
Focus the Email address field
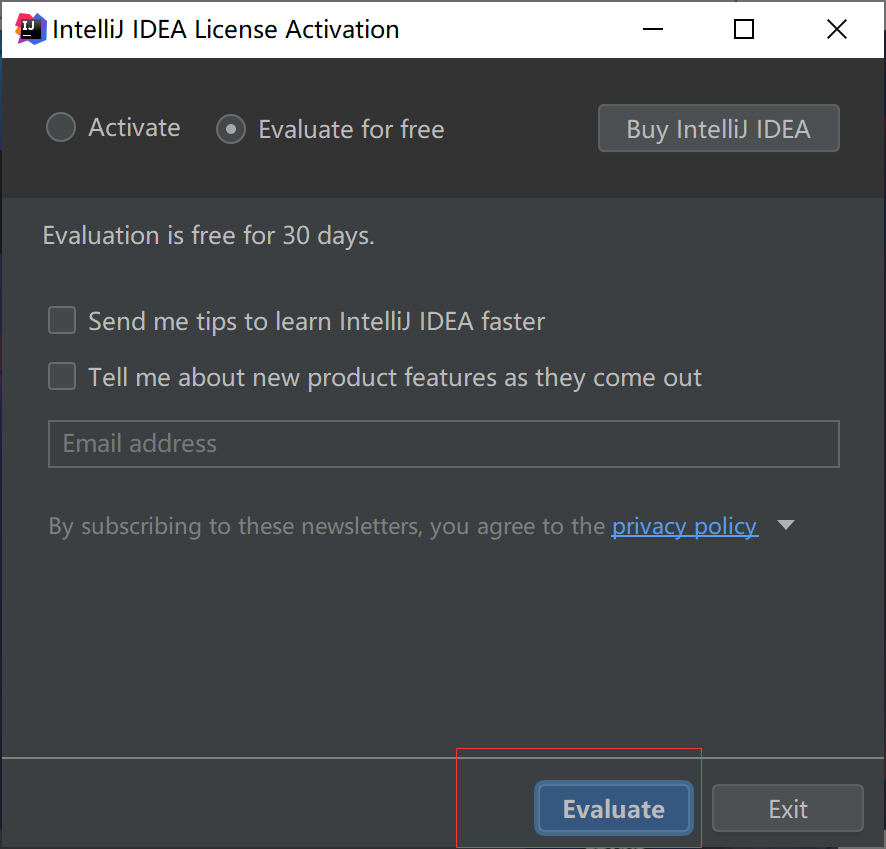click(443, 444)
